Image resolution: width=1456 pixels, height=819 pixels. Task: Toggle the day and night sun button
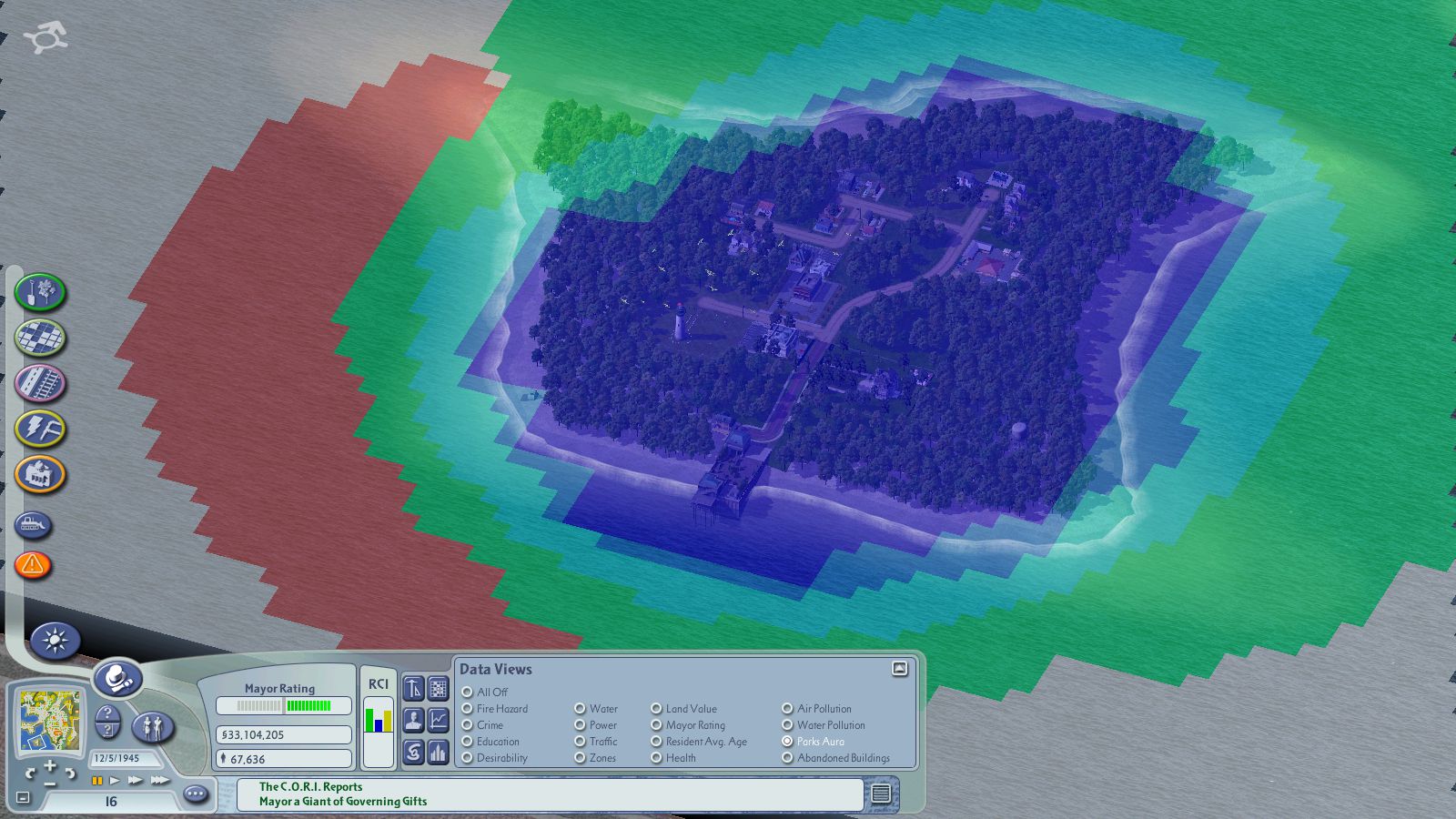coord(56,641)
